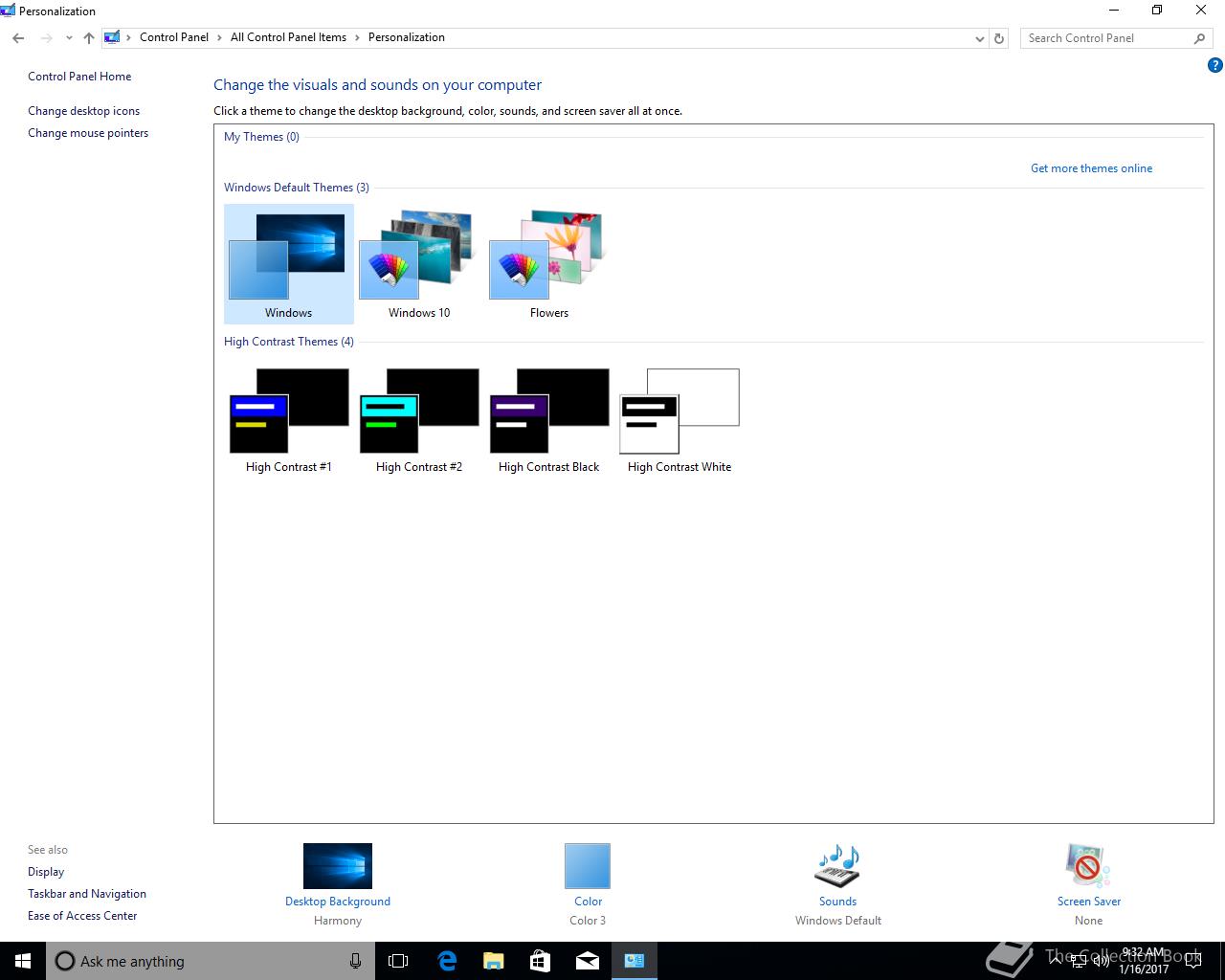Click Control Panel breadcrumb
The image size is (1225, 980).
(x=173, y=37)
